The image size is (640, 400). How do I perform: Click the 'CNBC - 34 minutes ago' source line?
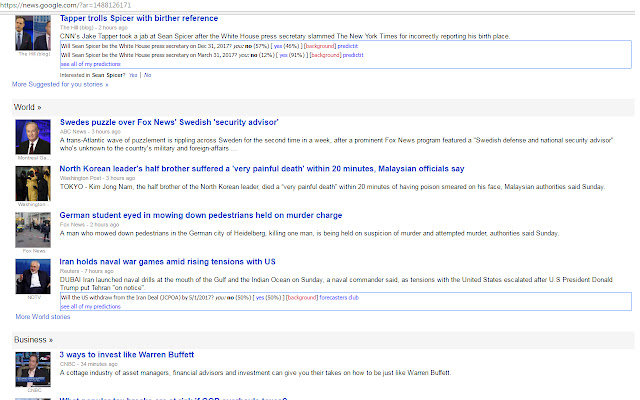(x=89, y=364)
